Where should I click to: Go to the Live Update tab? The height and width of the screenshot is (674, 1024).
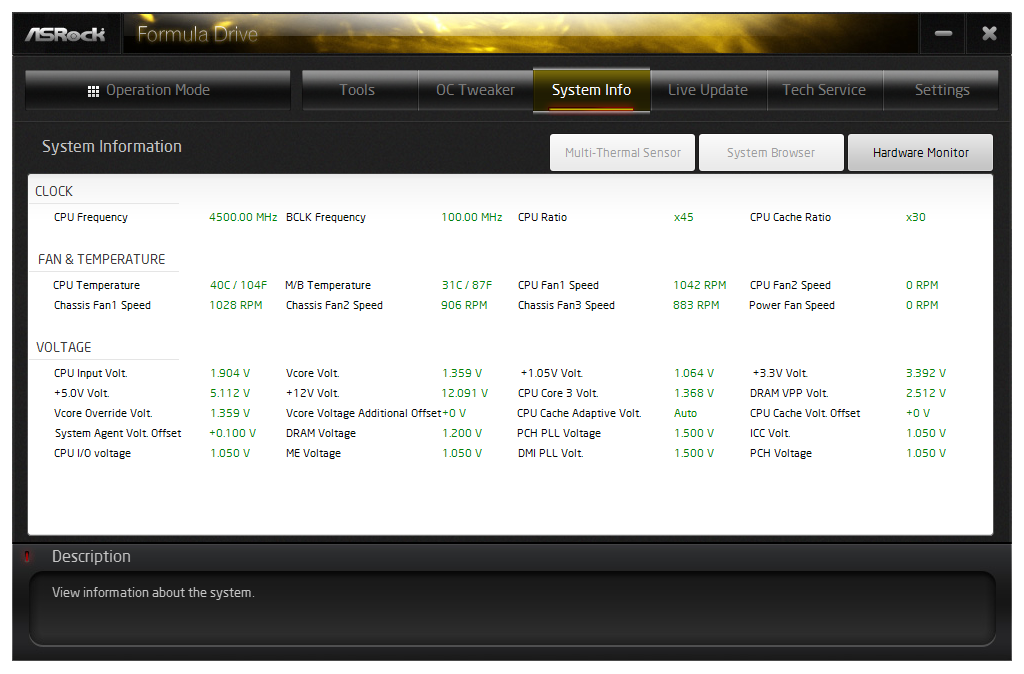coord(708,90)
